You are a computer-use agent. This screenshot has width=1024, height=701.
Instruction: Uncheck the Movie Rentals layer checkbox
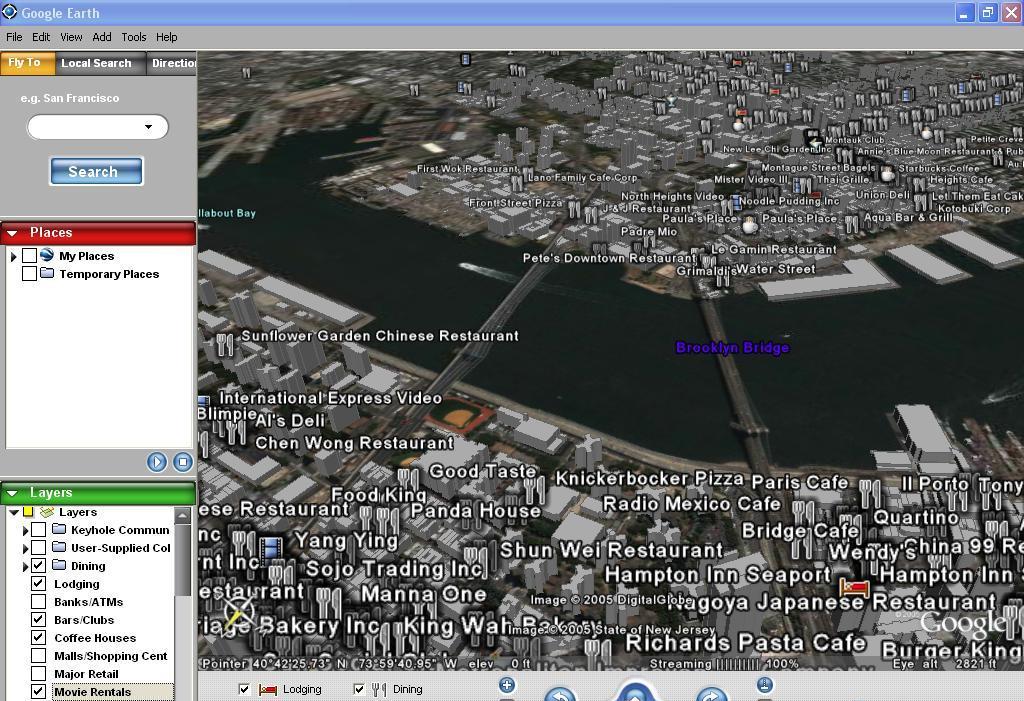tap(39, 691)
